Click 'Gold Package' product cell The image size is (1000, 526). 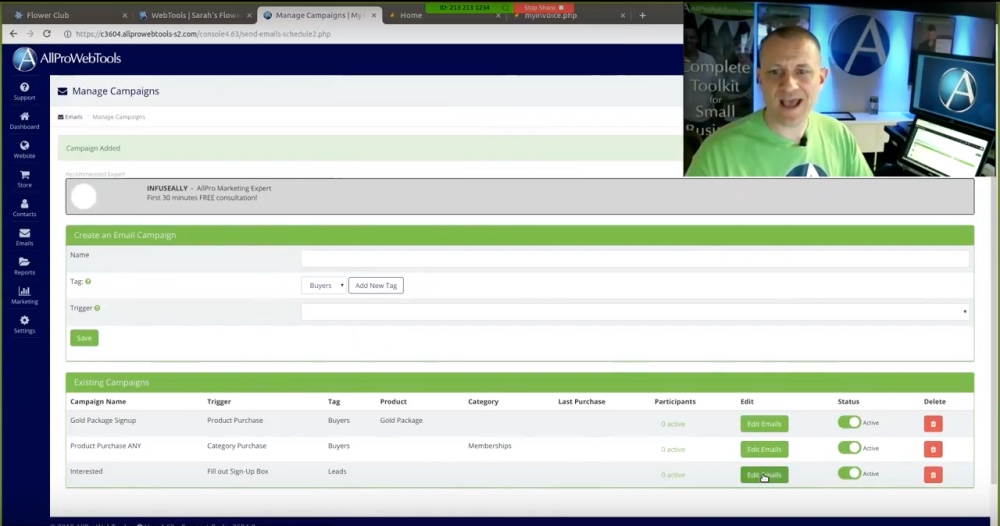(x=401, y=421)
